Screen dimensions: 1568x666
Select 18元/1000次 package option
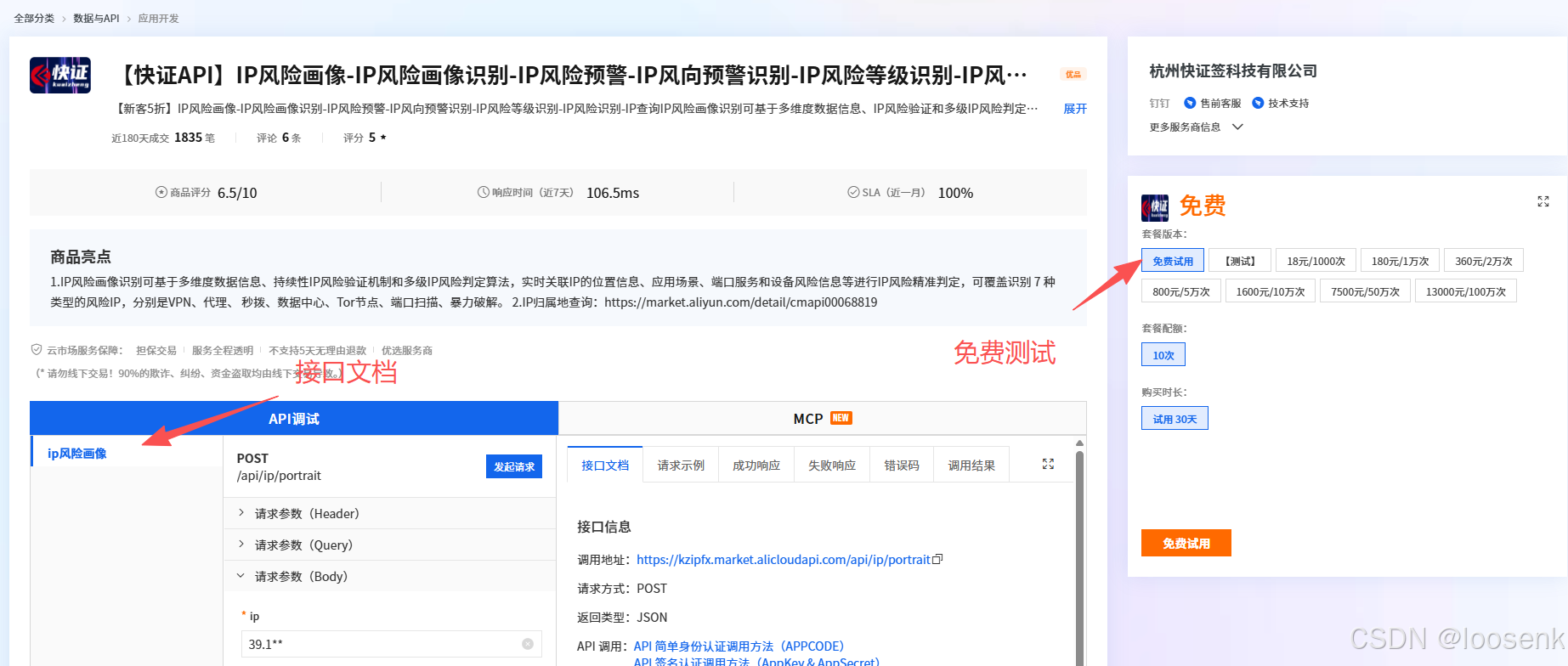[x=1316, y=260]
